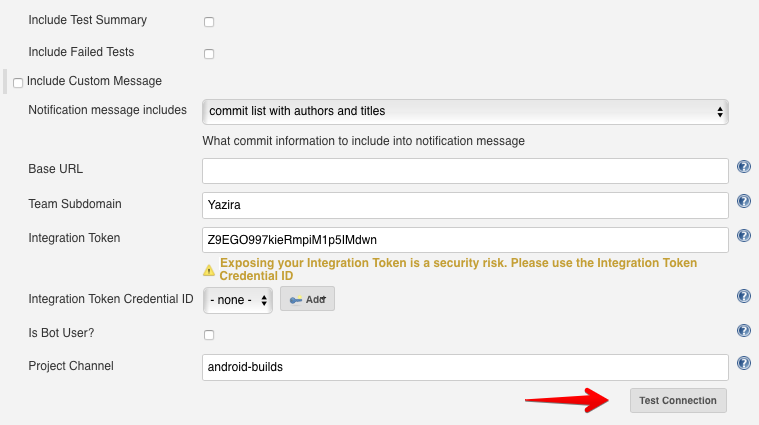The width and height of the screenshot is (759, 425).
Task: Click the yellow security warning icon
Action: pyautogui.click(x=209, y=270)
